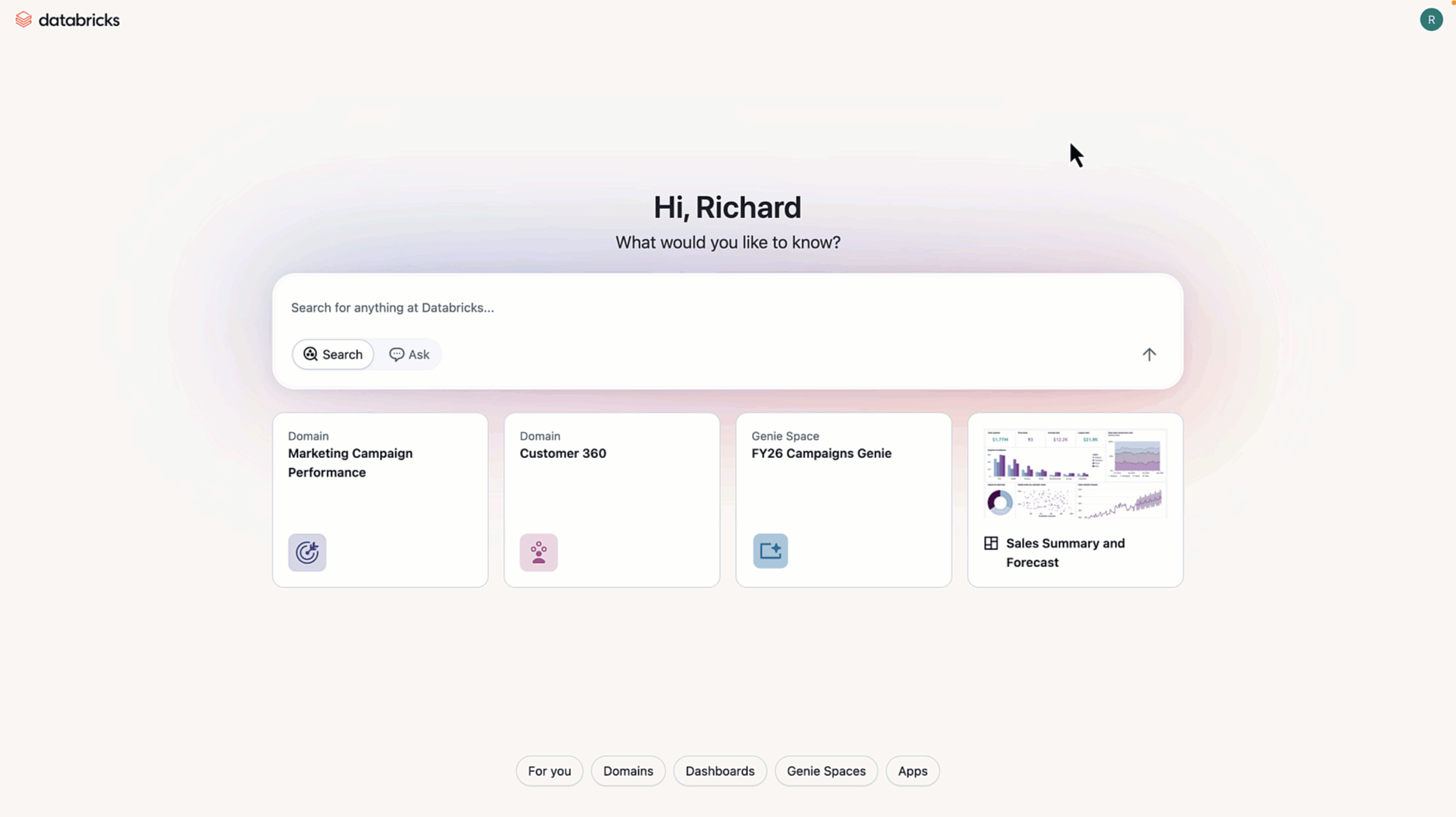Open the FY26 Campaigns Genie title
The height and width of the screenshot is (817, 1456).
pos(821,453)
